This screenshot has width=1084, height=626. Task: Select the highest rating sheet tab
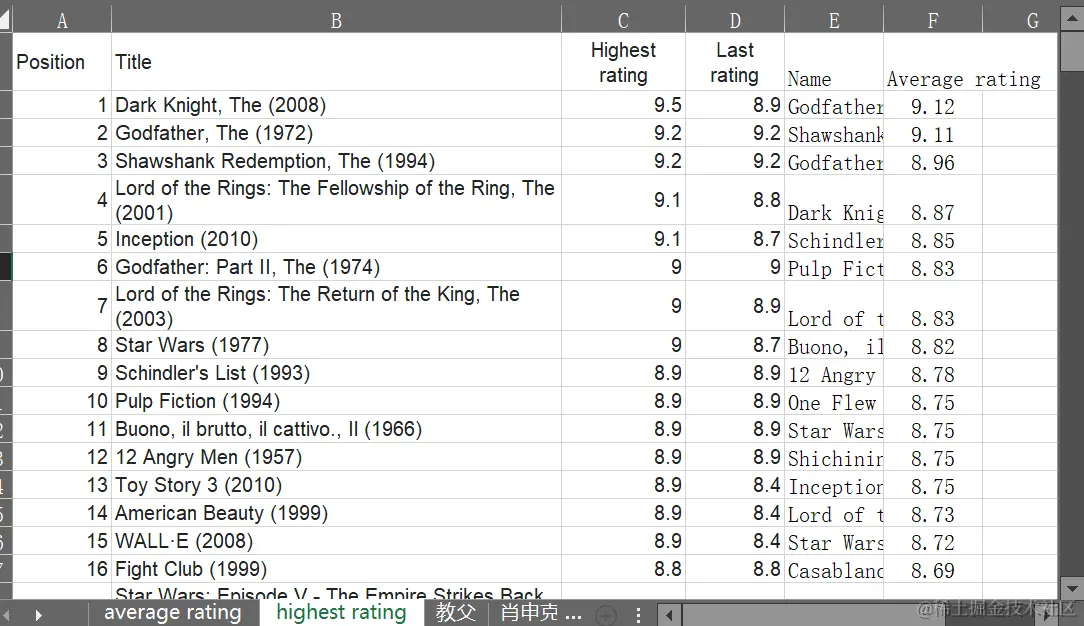tap(341, 612)
